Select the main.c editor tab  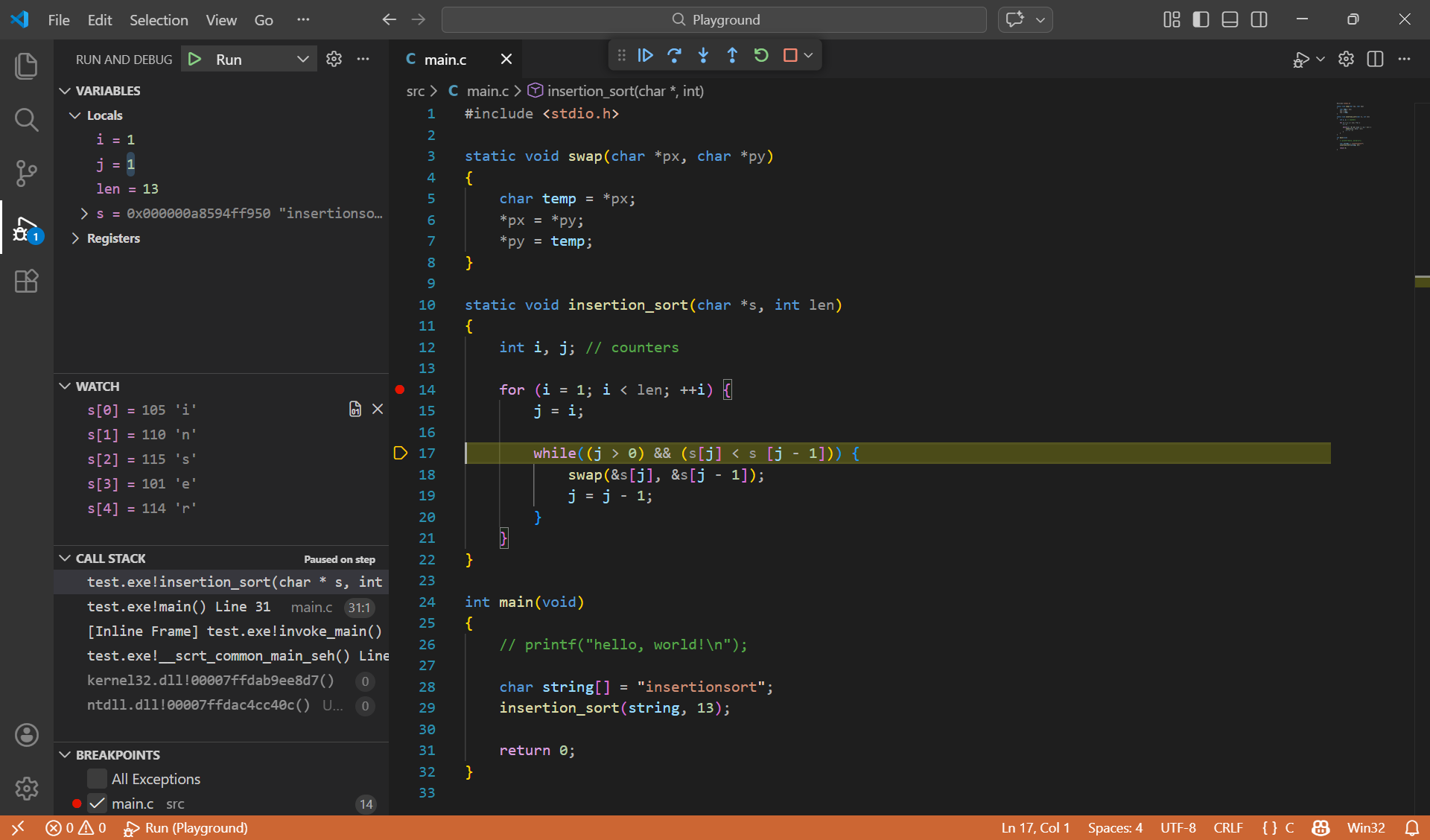[445, 60]
